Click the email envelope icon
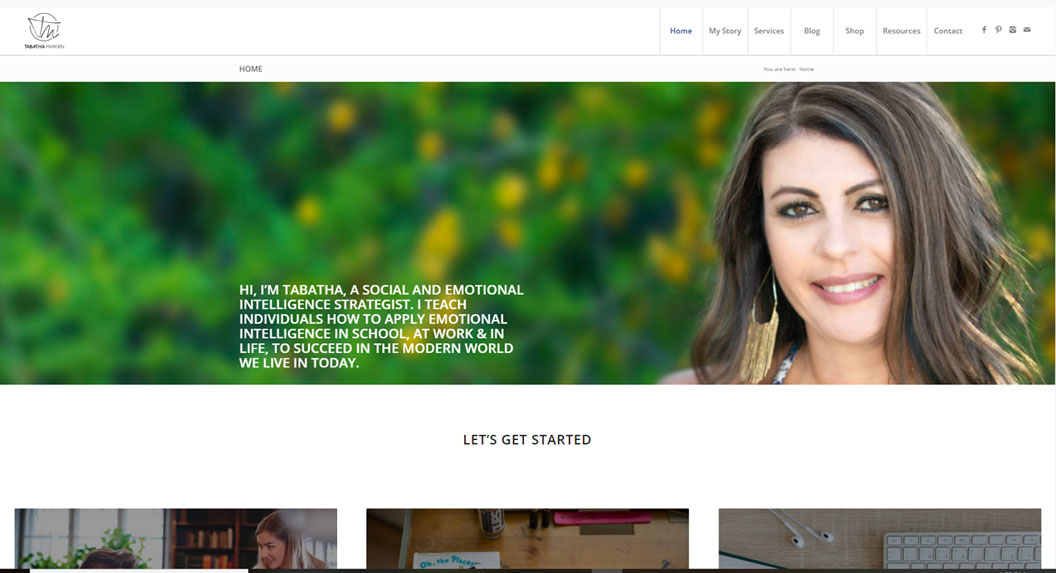This screenshot has height=573, width=1056. (1027, 30)
